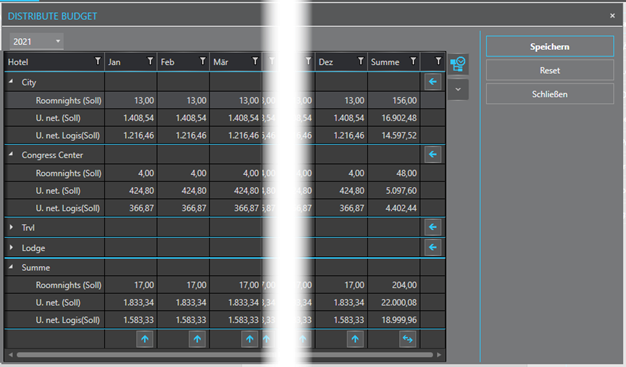The height and width of the screenshot is (367, 626).
Task: Collapse the Congress Center group
Action: [x=11, y=154]
